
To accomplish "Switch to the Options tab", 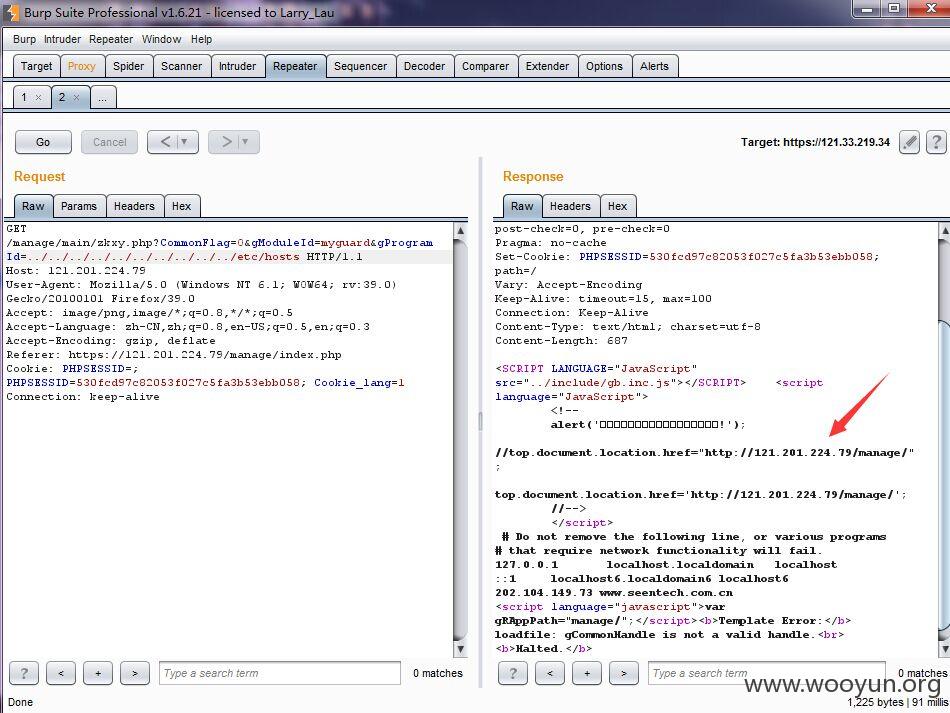I will (605, 66).
